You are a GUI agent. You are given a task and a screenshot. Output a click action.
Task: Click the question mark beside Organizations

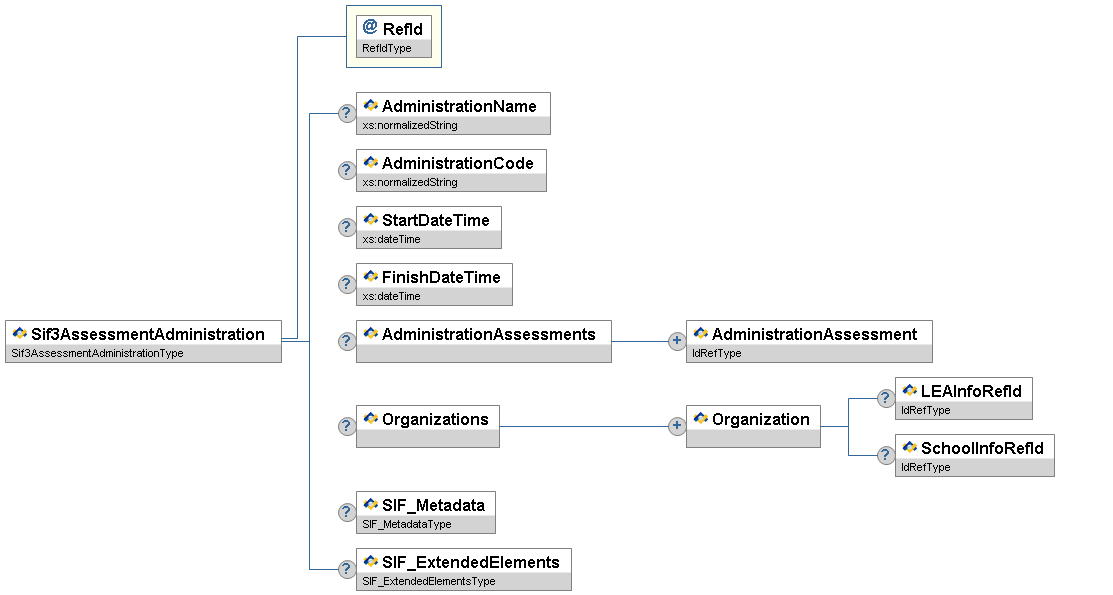(347, 426)
